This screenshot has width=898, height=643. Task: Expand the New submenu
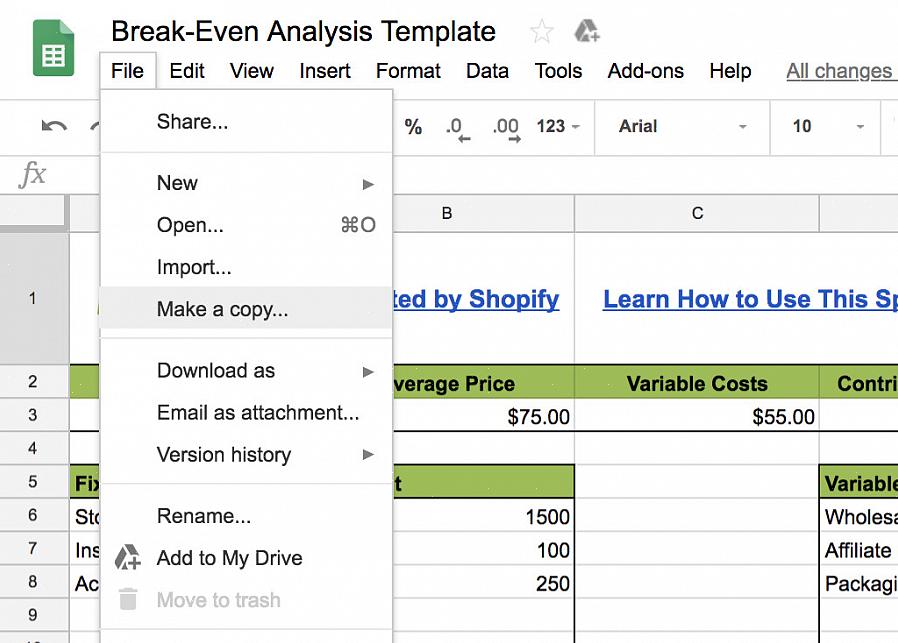tap(246, 183)
